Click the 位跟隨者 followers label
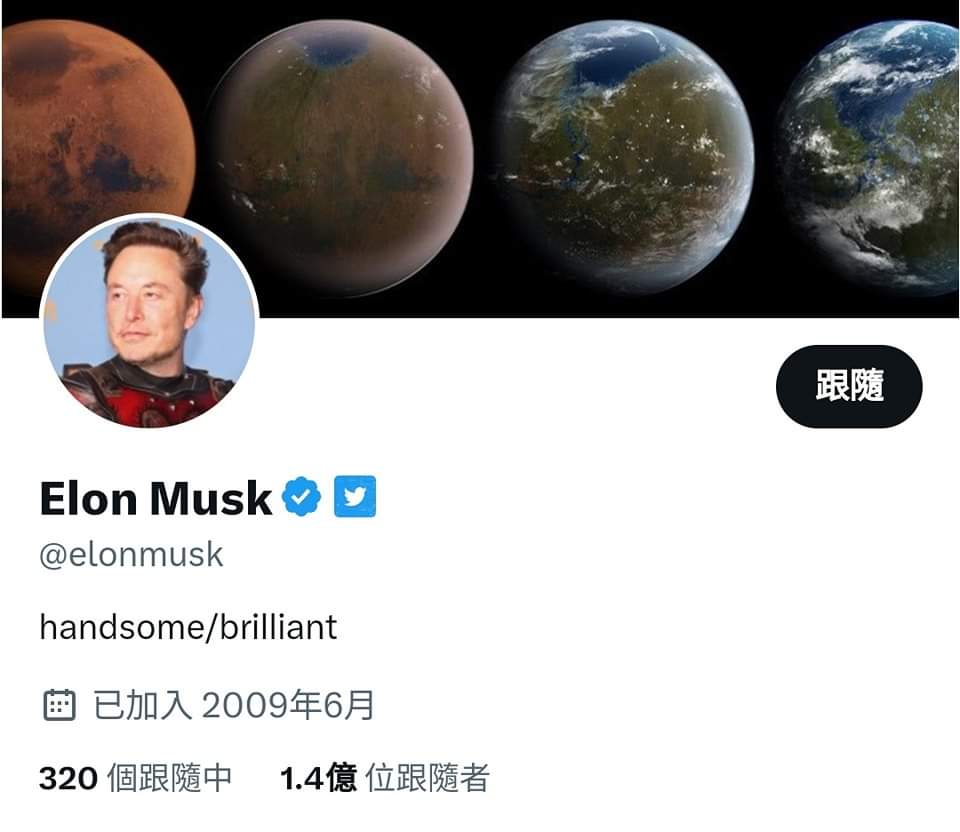 (427, 778)
